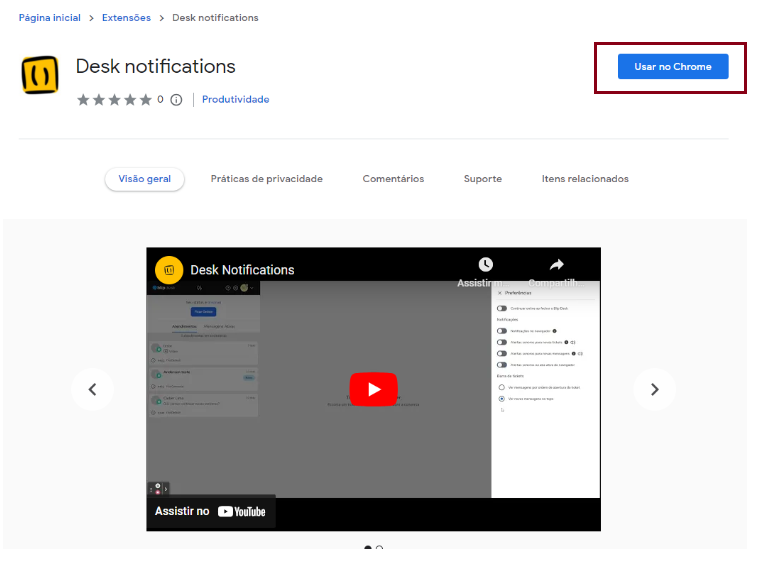Screen dimensions: 765x573
Task: Play the YouTube video with the red button
Action: coord(373,389)
